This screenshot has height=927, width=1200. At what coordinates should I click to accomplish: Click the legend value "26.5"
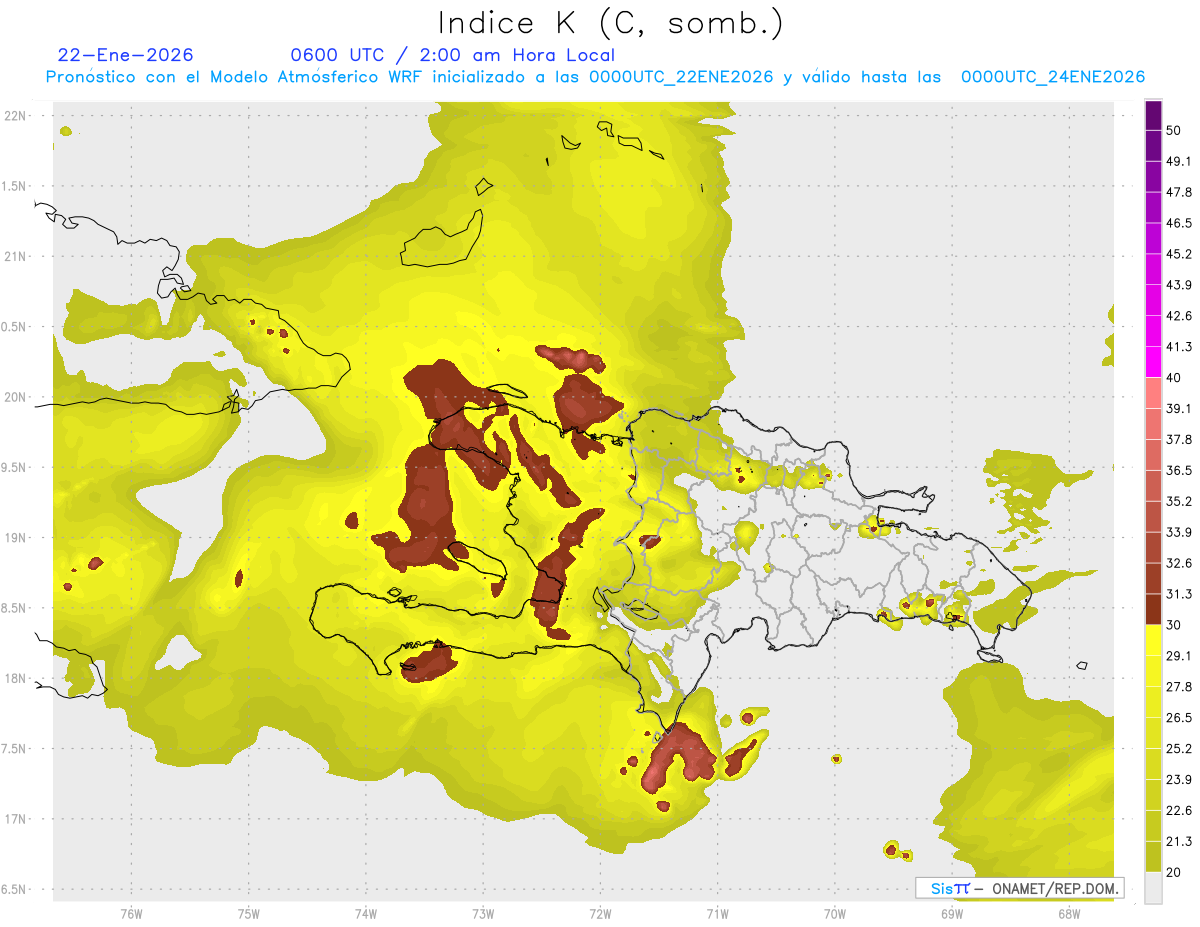click(1179, 718)
